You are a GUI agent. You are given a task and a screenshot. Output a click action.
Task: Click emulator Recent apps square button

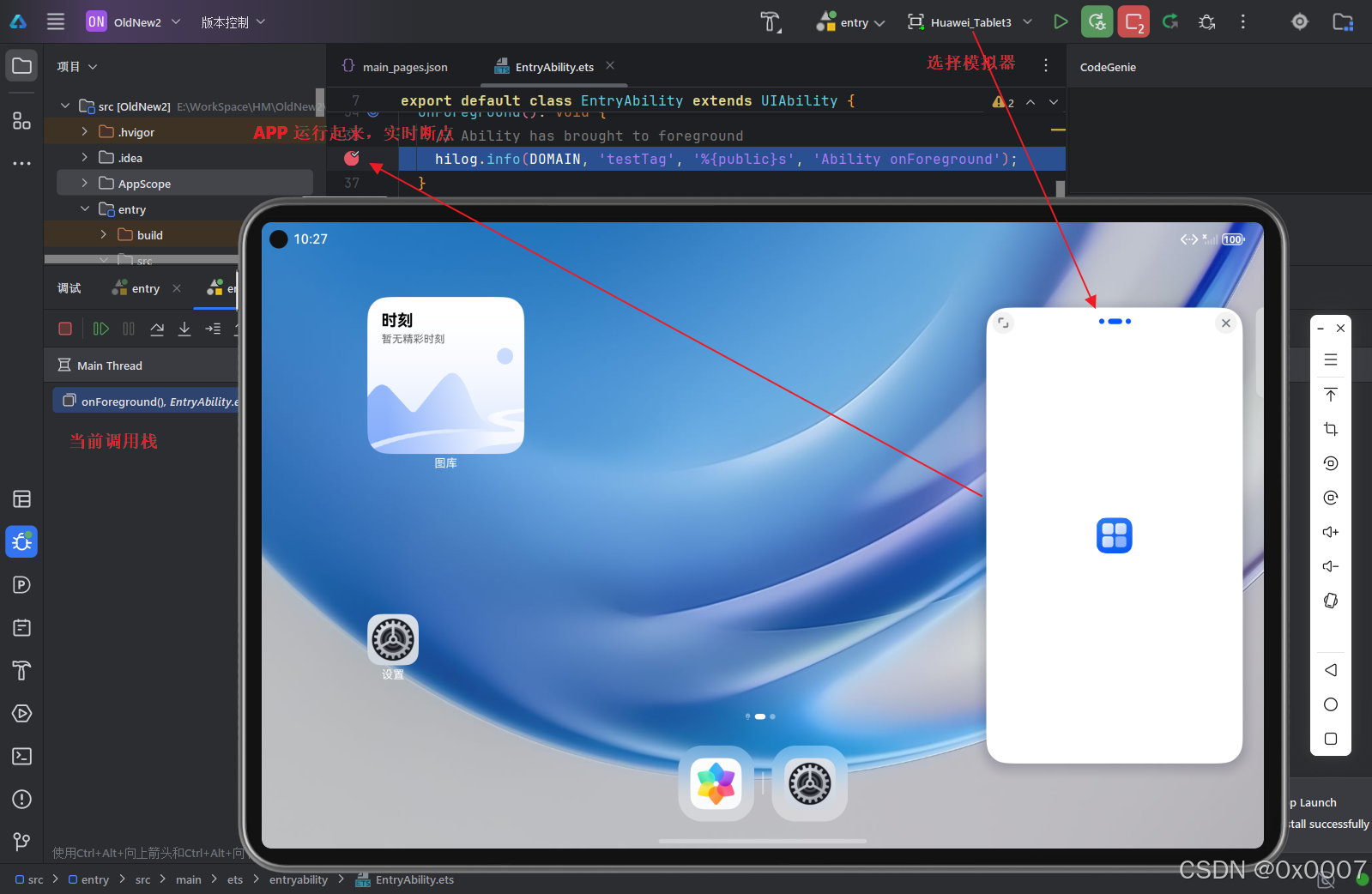point(1331,739)
